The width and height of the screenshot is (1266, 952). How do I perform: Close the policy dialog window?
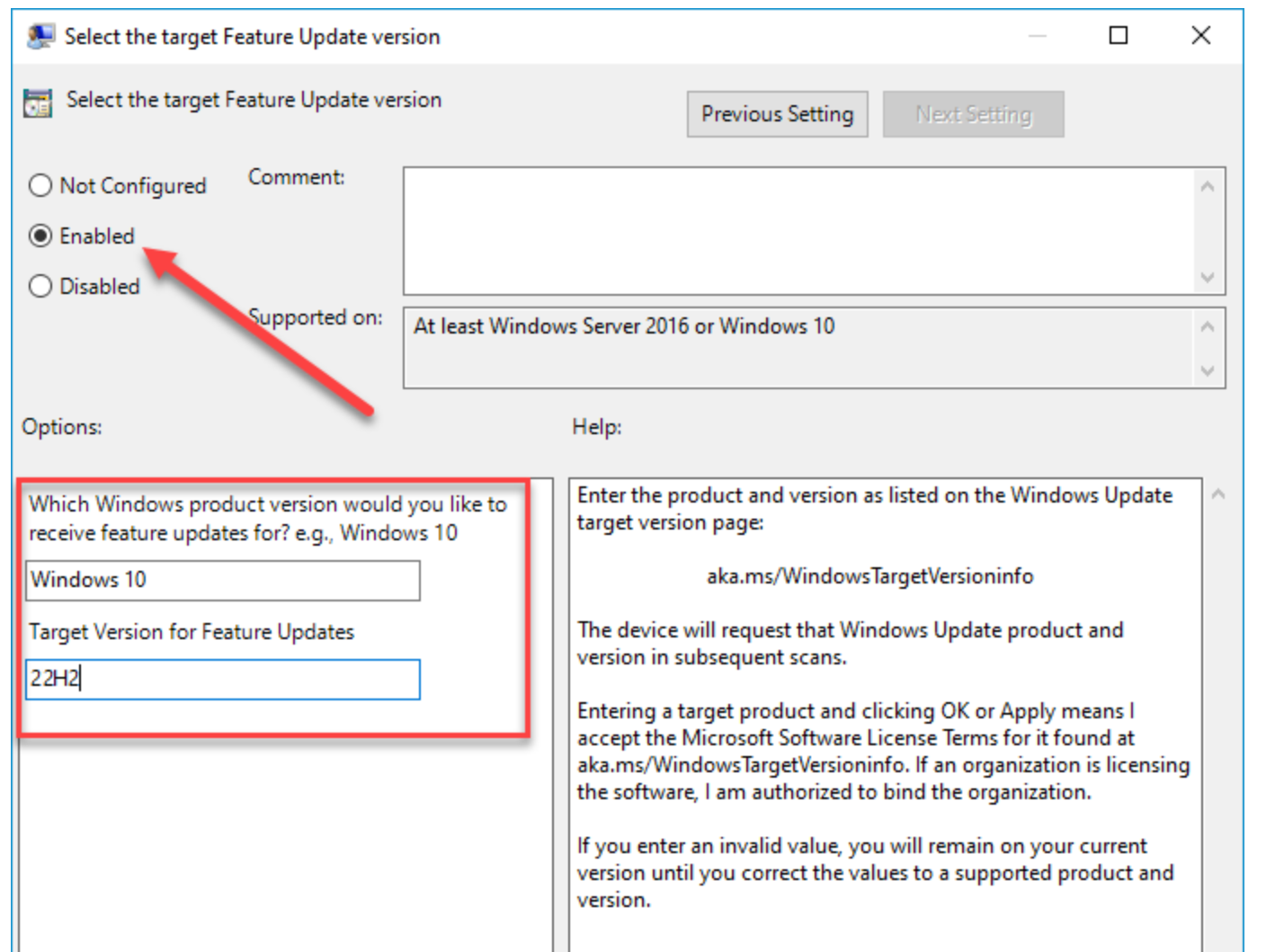click(x=1200, y=35)
